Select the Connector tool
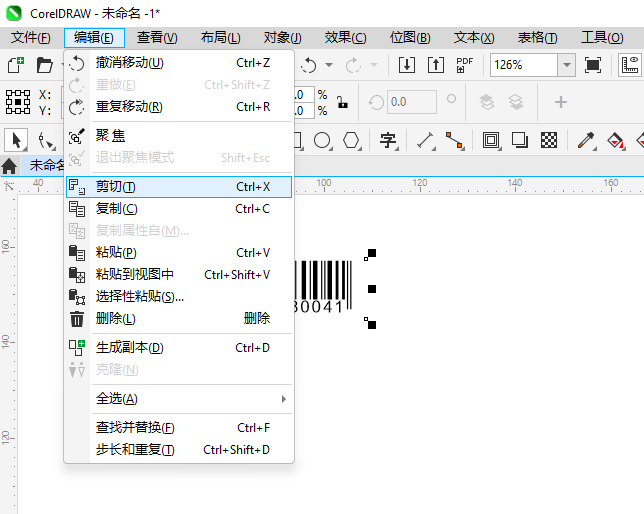 [x=455, y=141]
